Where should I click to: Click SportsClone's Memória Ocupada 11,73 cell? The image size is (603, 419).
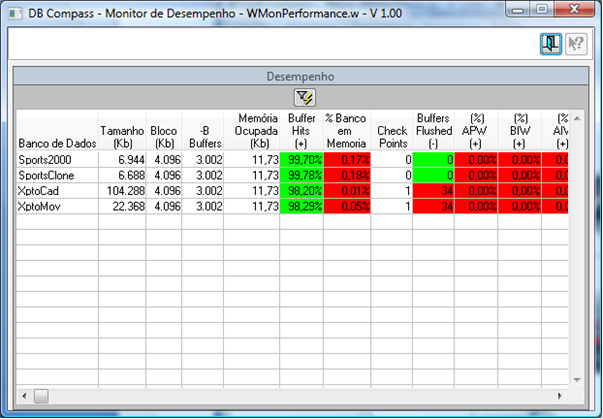(252, 175)
